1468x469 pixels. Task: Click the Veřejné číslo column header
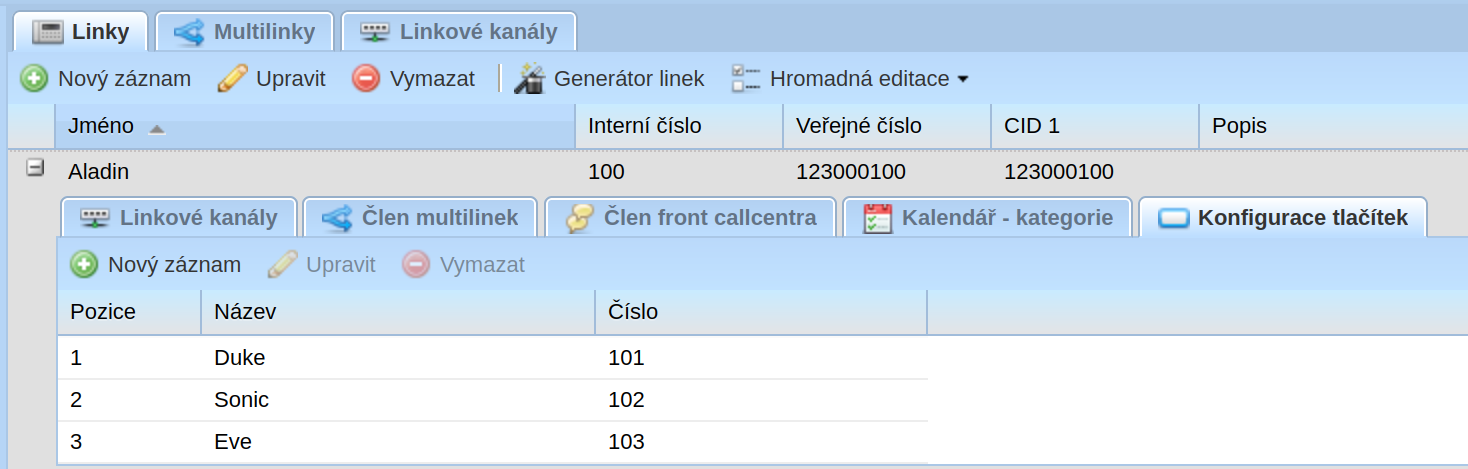pos(887,126)
